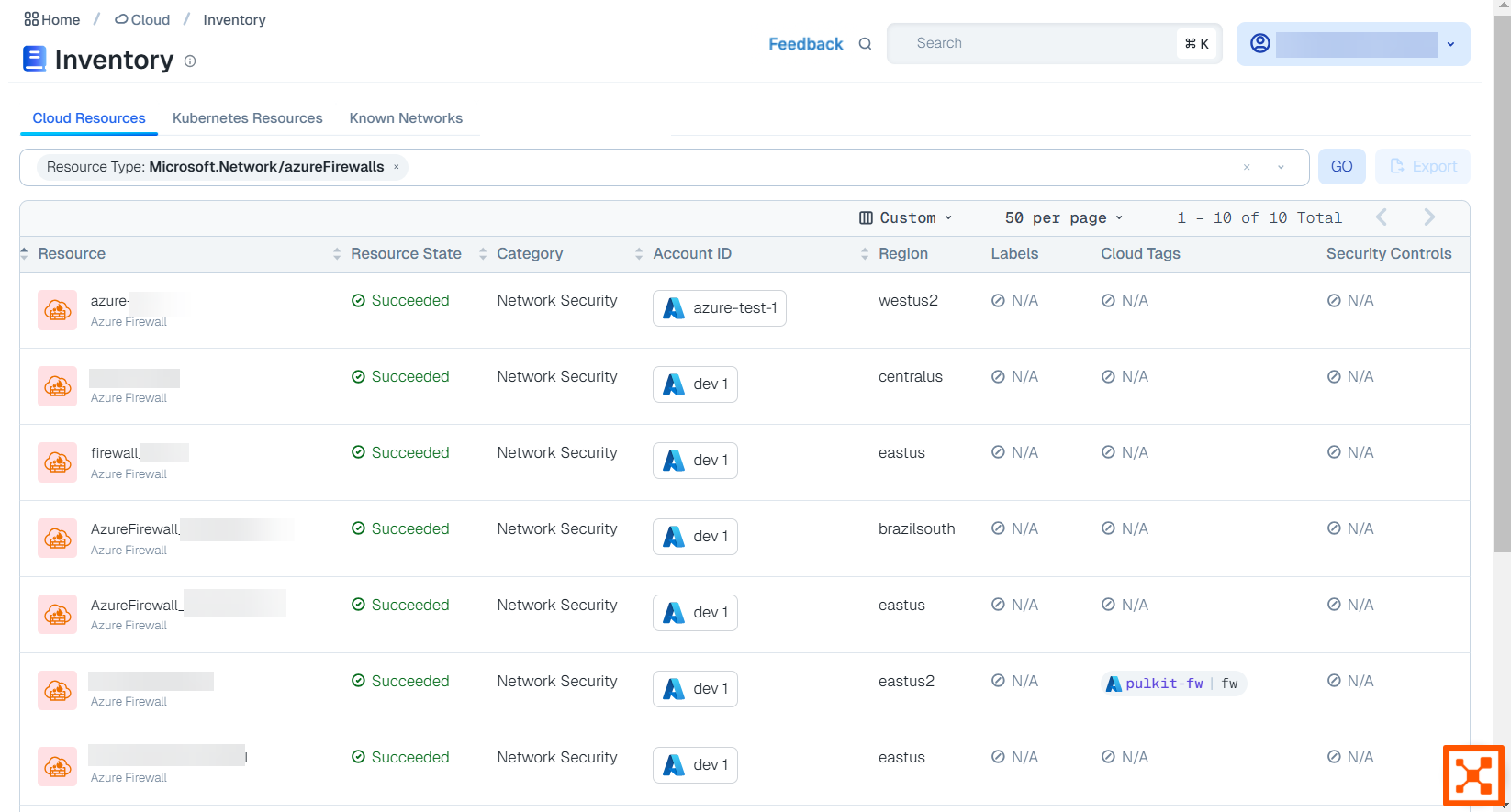Clear all filters in the filter bar

pyautogui.click(x=1247, y=167)
